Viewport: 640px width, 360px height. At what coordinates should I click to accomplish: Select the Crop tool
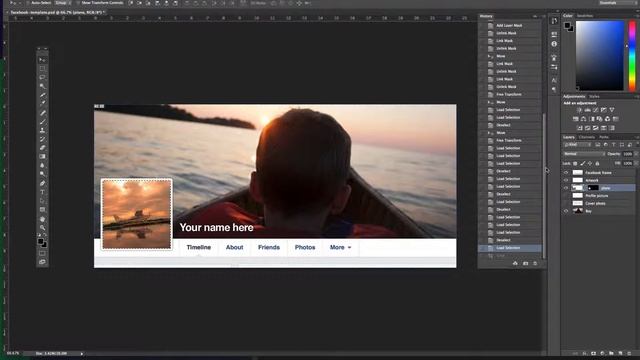tap(42, 95)
